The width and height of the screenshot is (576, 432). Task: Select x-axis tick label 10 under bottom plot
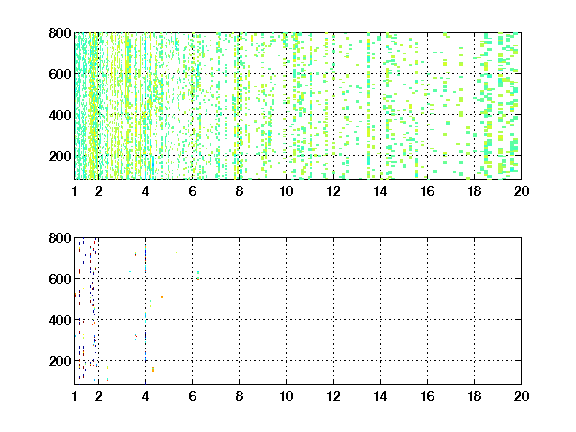click(286, 396)
